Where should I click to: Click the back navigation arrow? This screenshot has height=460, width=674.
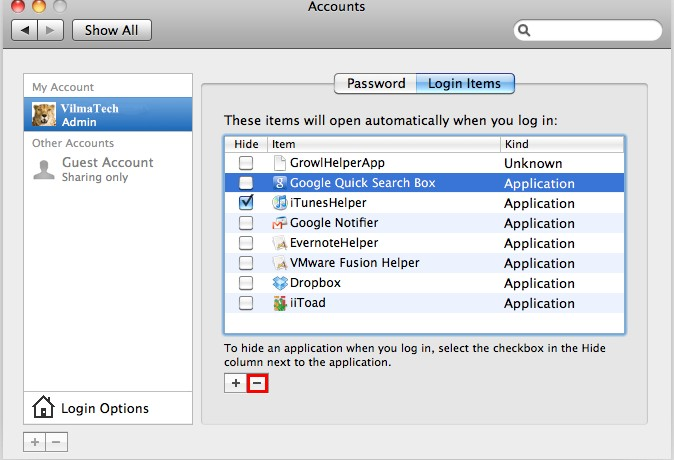(25, 30)
